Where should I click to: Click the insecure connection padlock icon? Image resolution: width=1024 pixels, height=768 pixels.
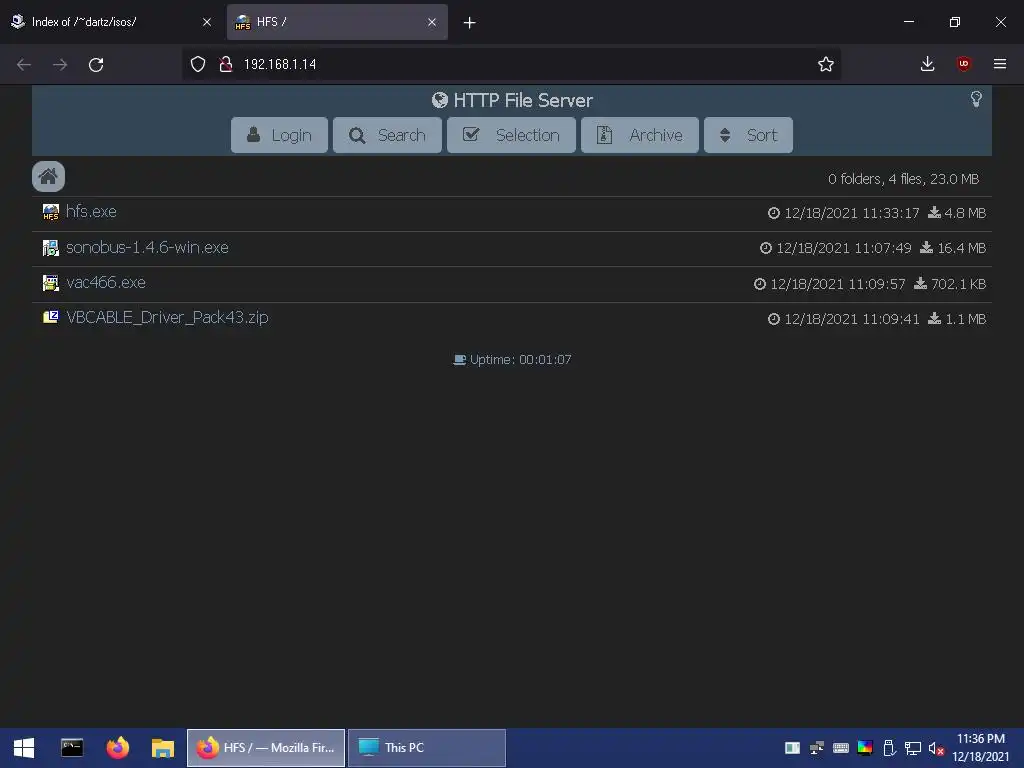pos(226,64)
